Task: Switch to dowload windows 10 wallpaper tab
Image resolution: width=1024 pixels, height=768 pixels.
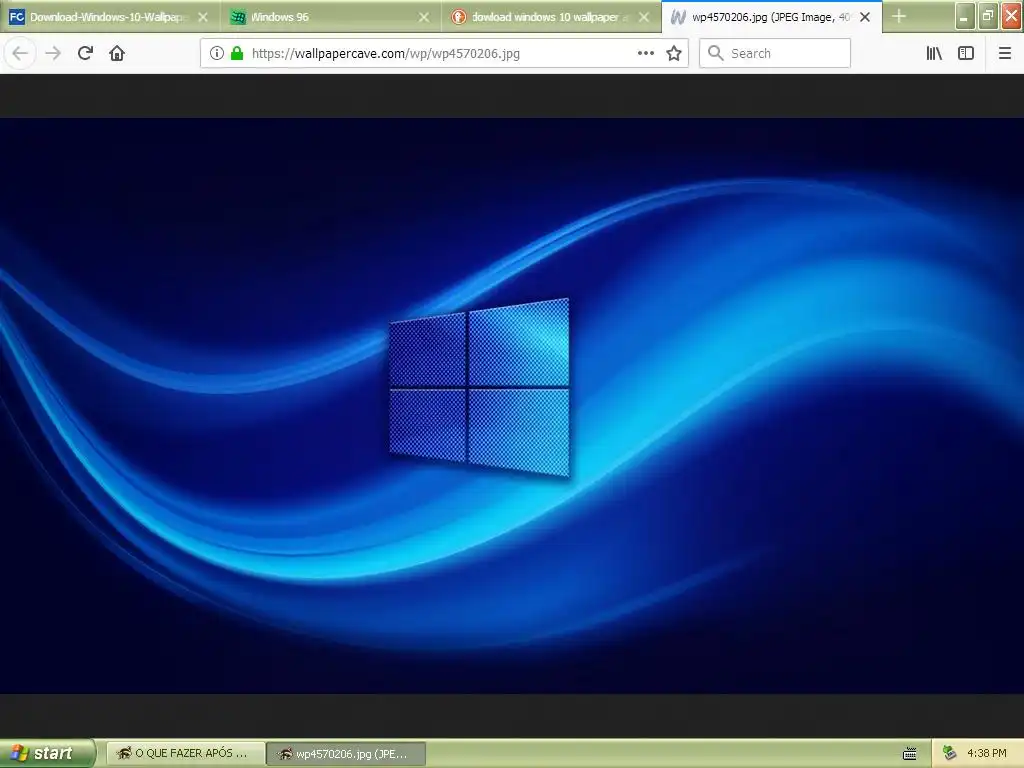Action: [551, 17]
